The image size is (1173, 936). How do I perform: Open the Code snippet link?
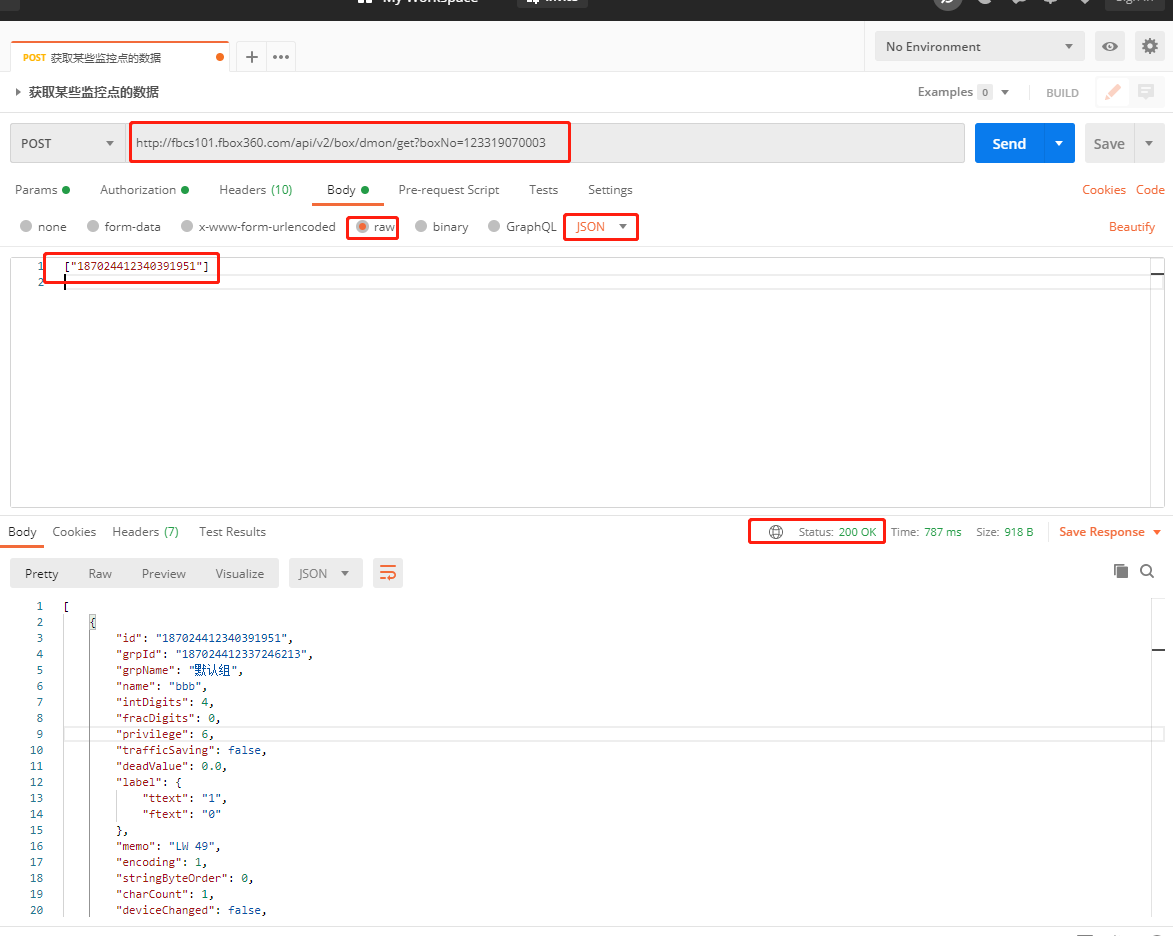pos(1150,190)
